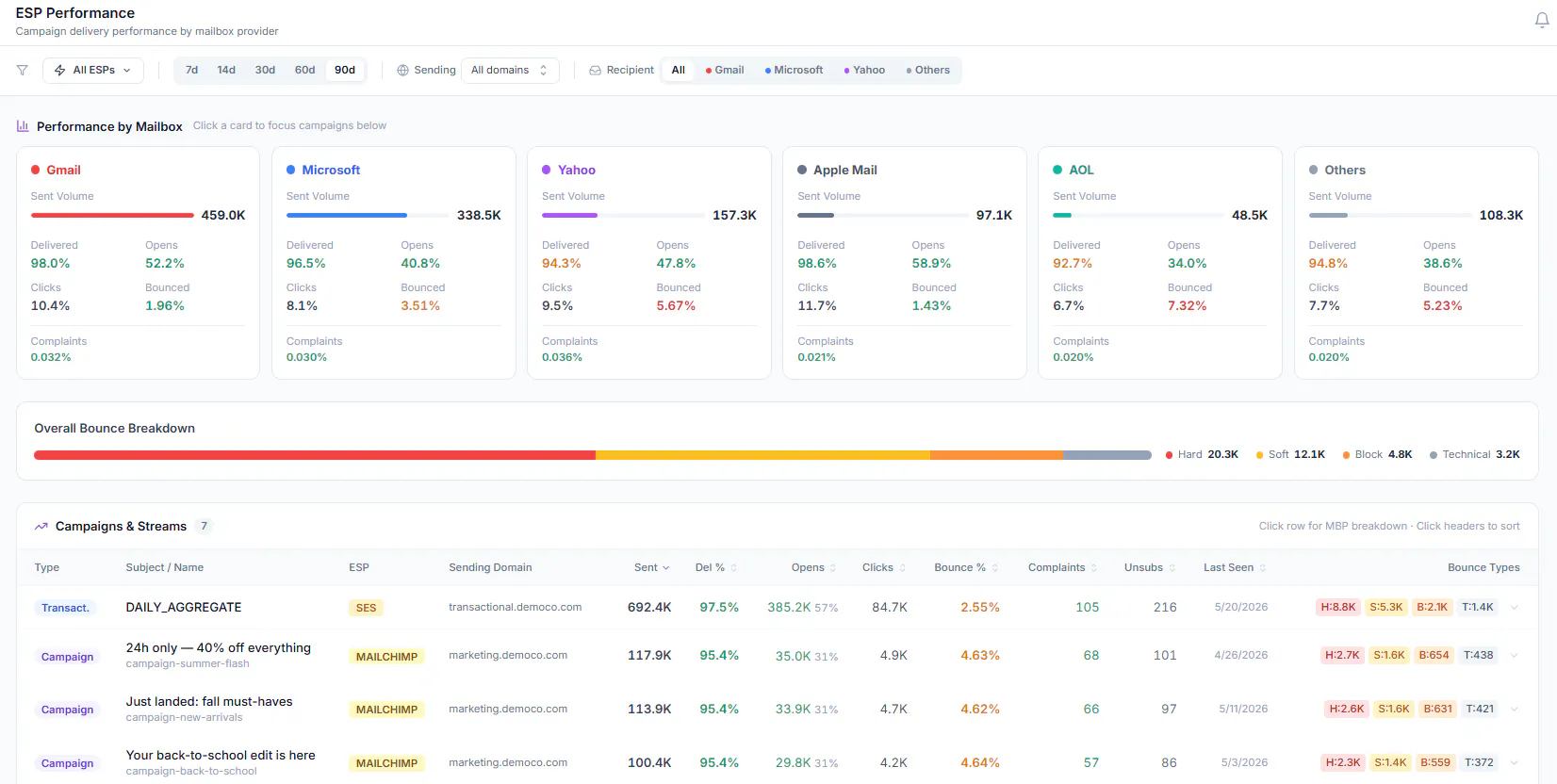Click the red Hard segment of bounce bar
This screenshot has height=784, width=1557.
click(315, 455)
